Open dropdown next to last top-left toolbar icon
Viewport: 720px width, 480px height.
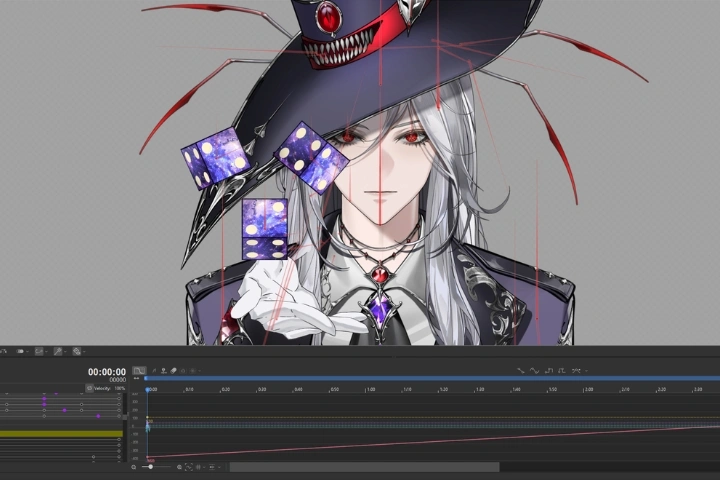click(84, 352)
